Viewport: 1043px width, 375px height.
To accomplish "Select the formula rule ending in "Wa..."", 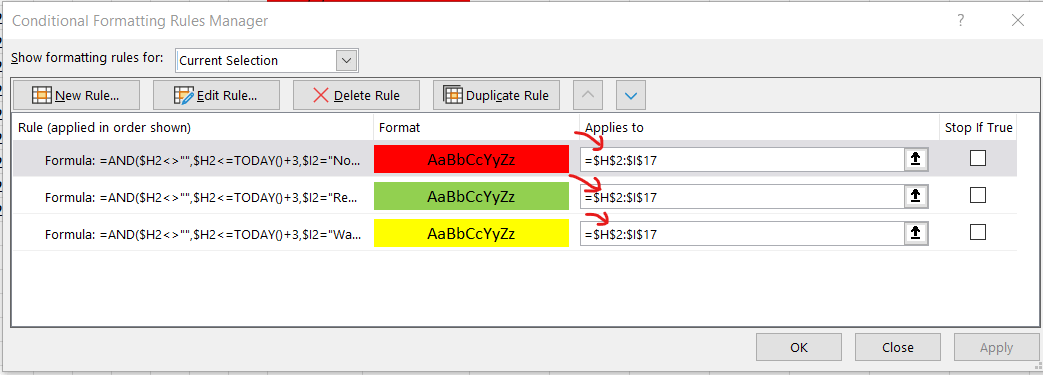I will [204, 235].
